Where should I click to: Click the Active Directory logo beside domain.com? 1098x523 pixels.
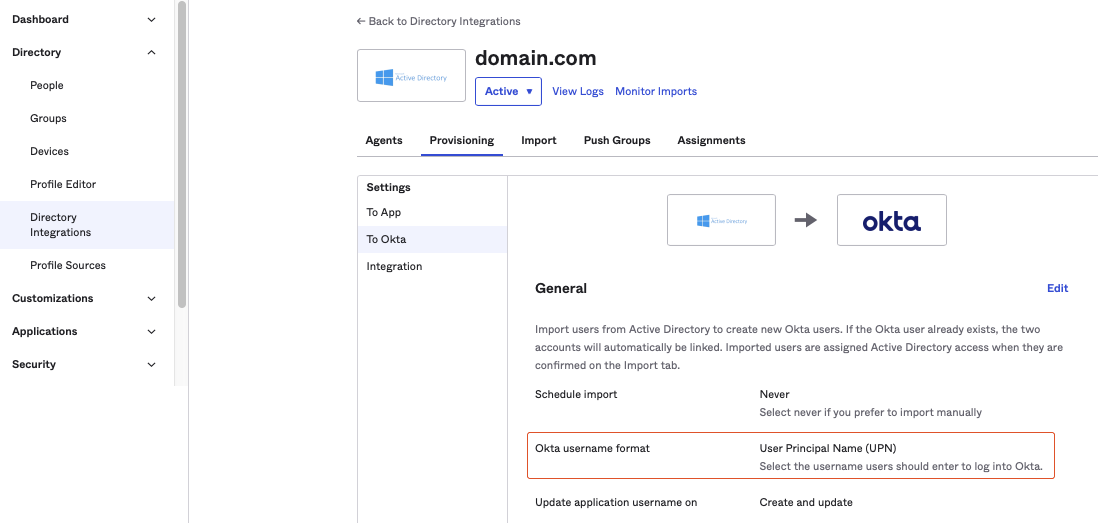tap(411, 76)
